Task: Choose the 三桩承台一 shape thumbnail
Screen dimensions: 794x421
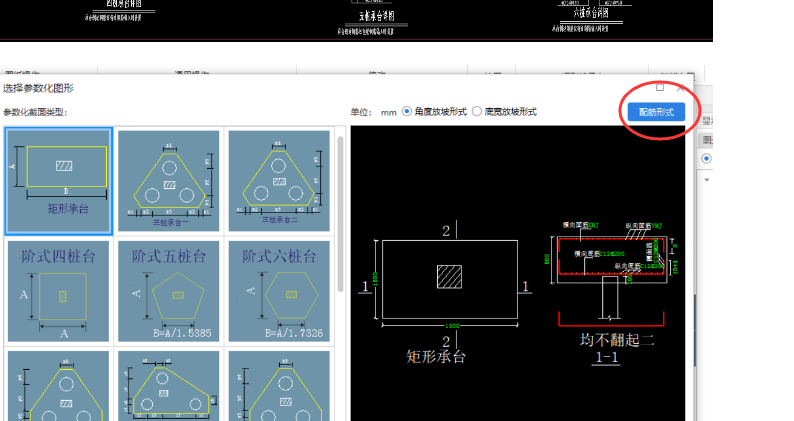Action: (169, 181)
